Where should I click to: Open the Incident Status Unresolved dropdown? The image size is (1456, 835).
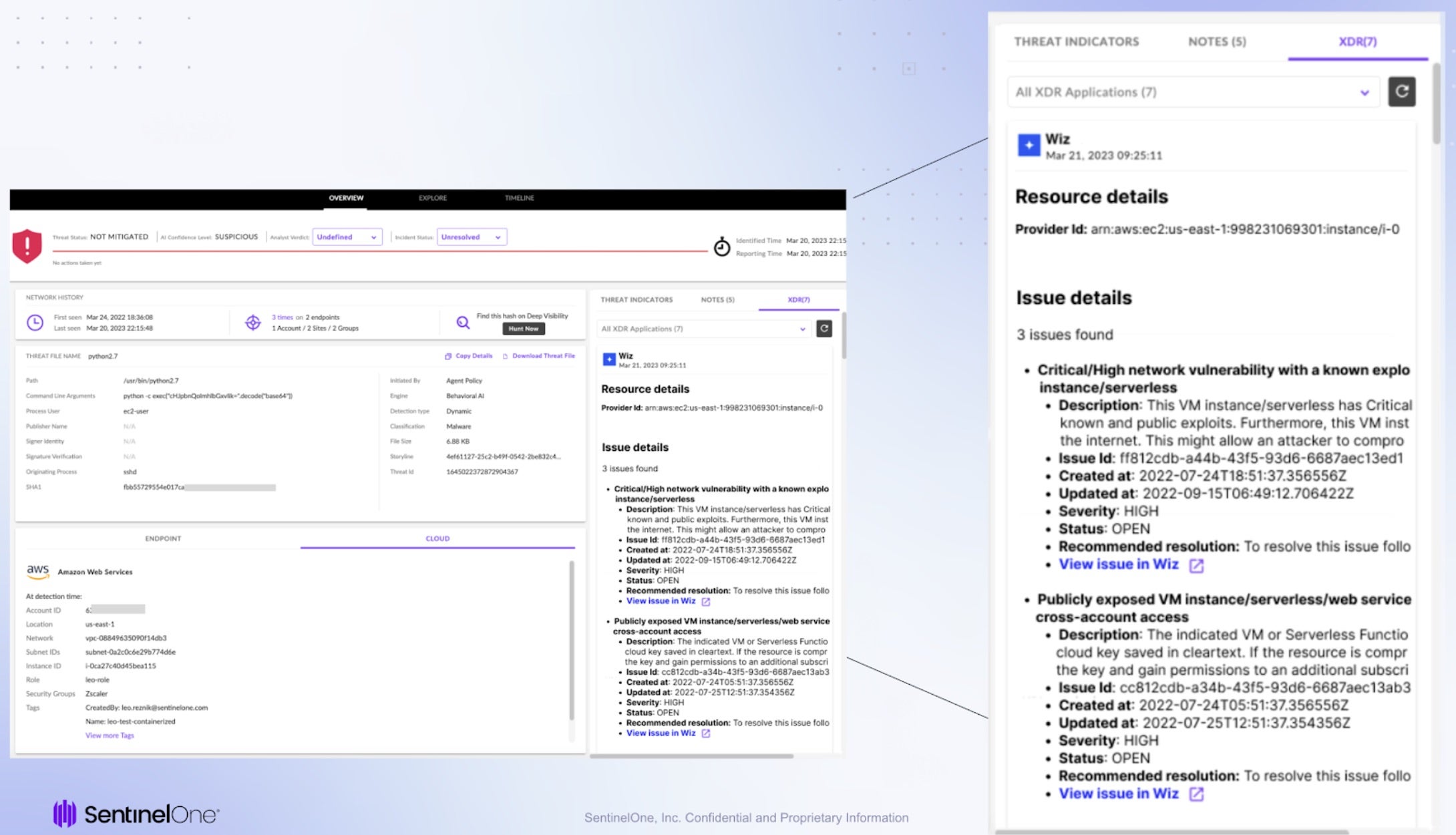point(471,237)
